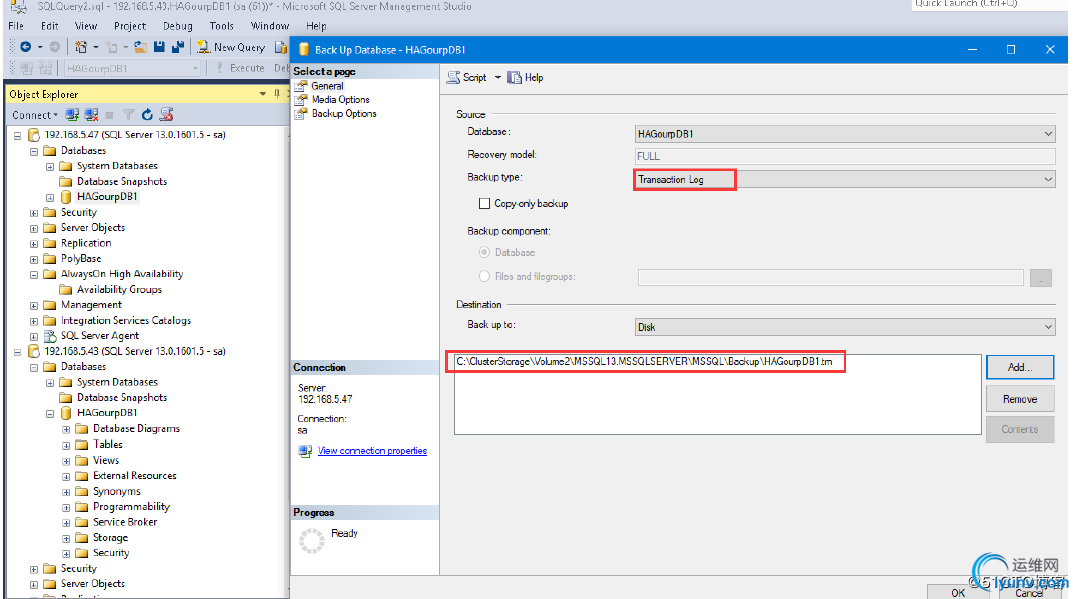1075x599 pixels.
Task: Click the Quick Launch search field
Action: pos(989,4)
